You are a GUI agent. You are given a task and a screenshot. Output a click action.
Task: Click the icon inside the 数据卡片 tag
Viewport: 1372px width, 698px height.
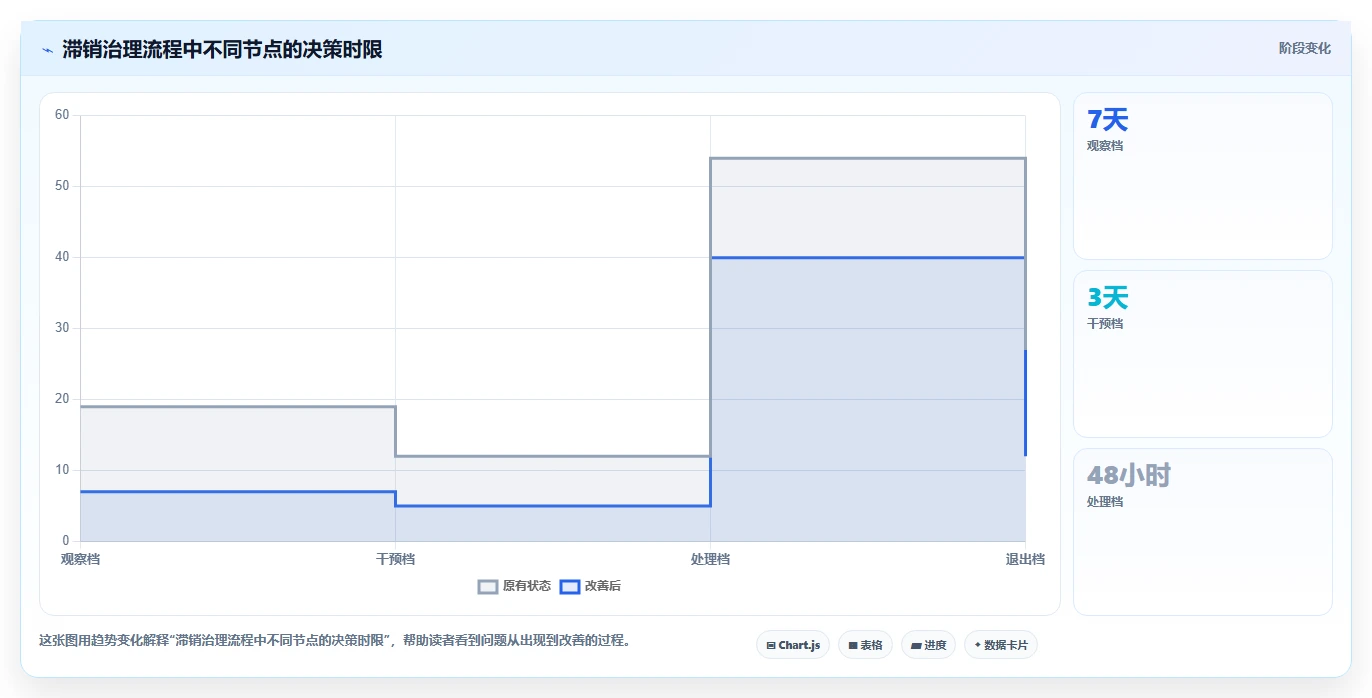(x=977, y=646)
